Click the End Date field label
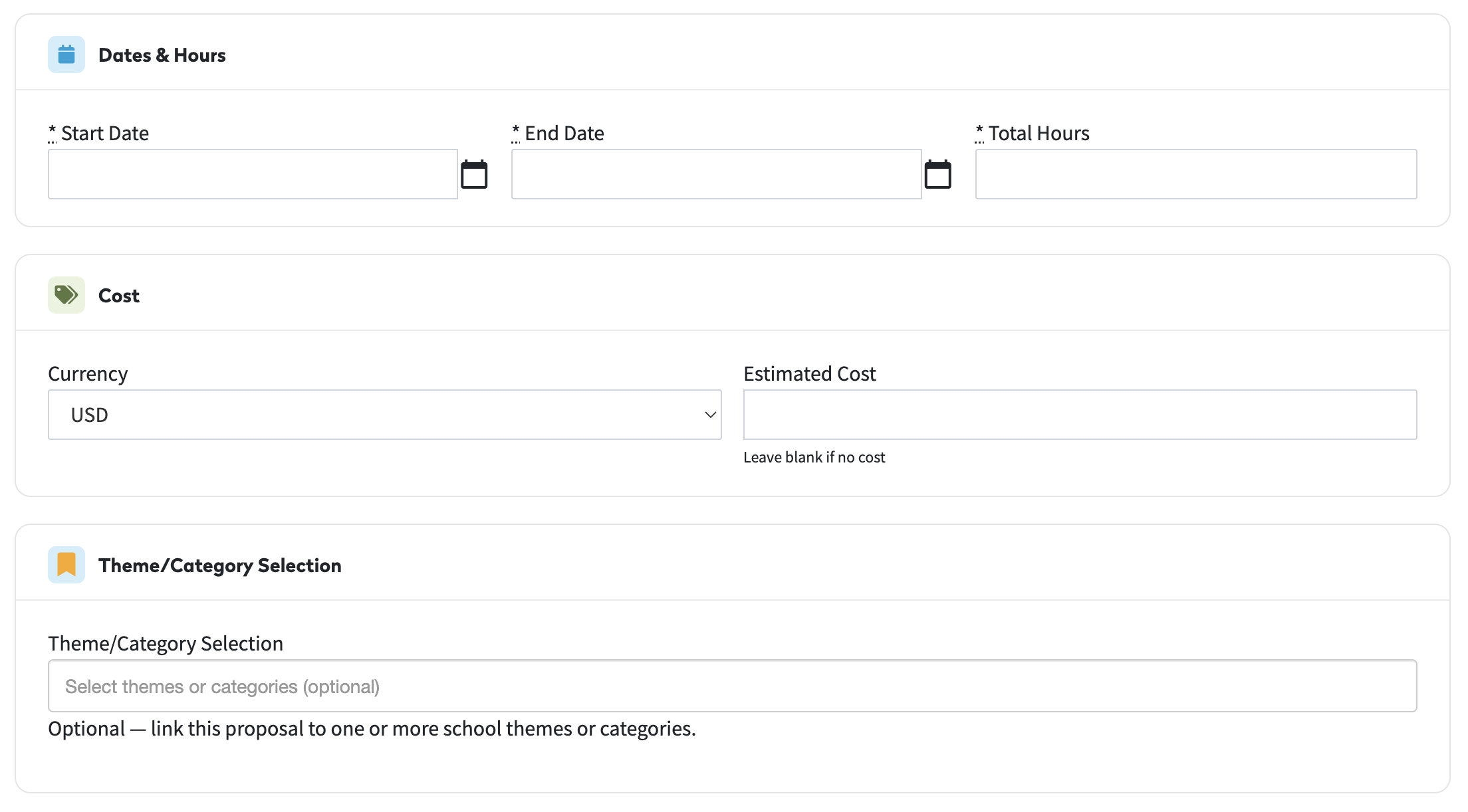1468x812 pixels. (x=564, y=134)
